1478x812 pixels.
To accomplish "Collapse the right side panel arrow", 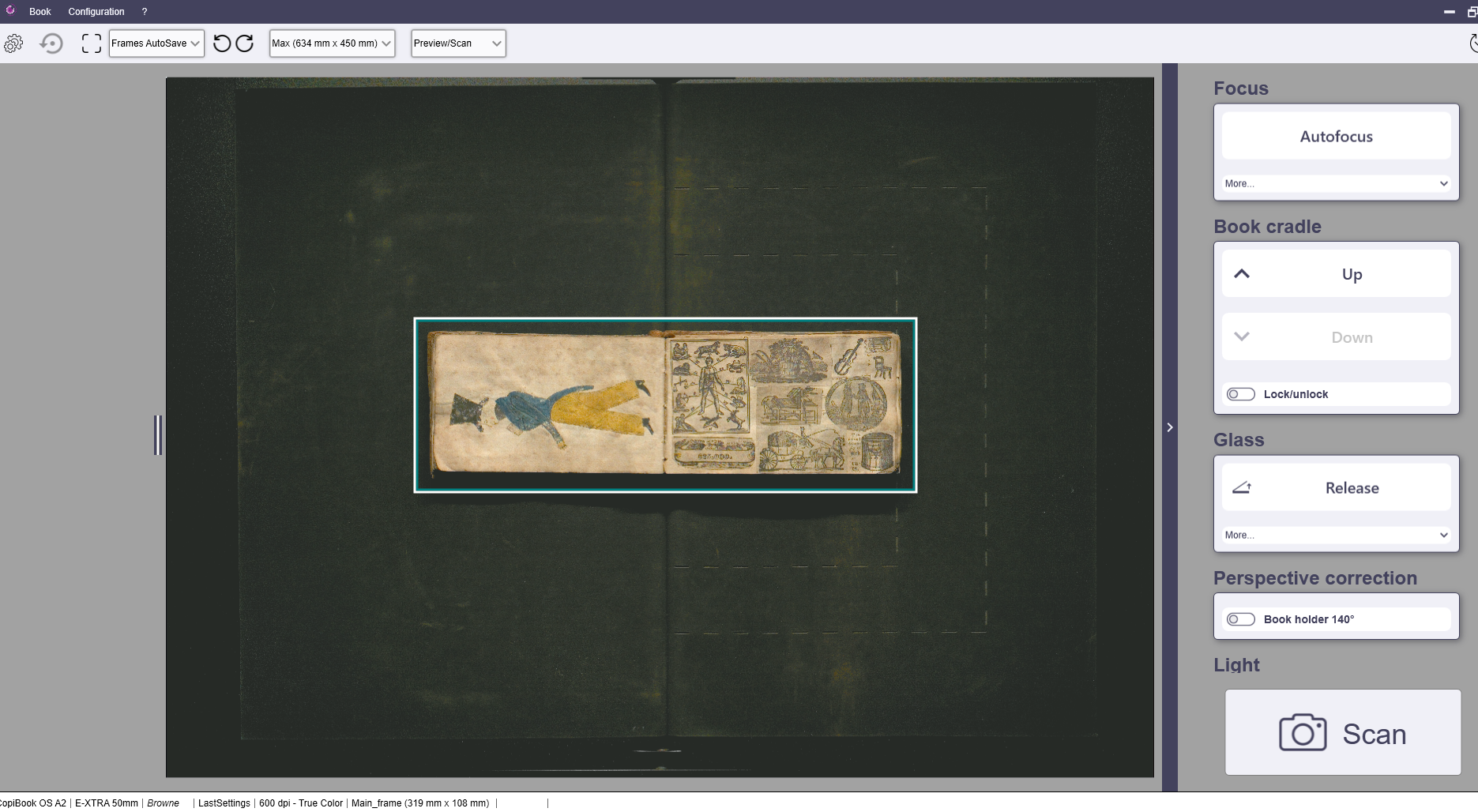I will click(x=1170, y=427).
